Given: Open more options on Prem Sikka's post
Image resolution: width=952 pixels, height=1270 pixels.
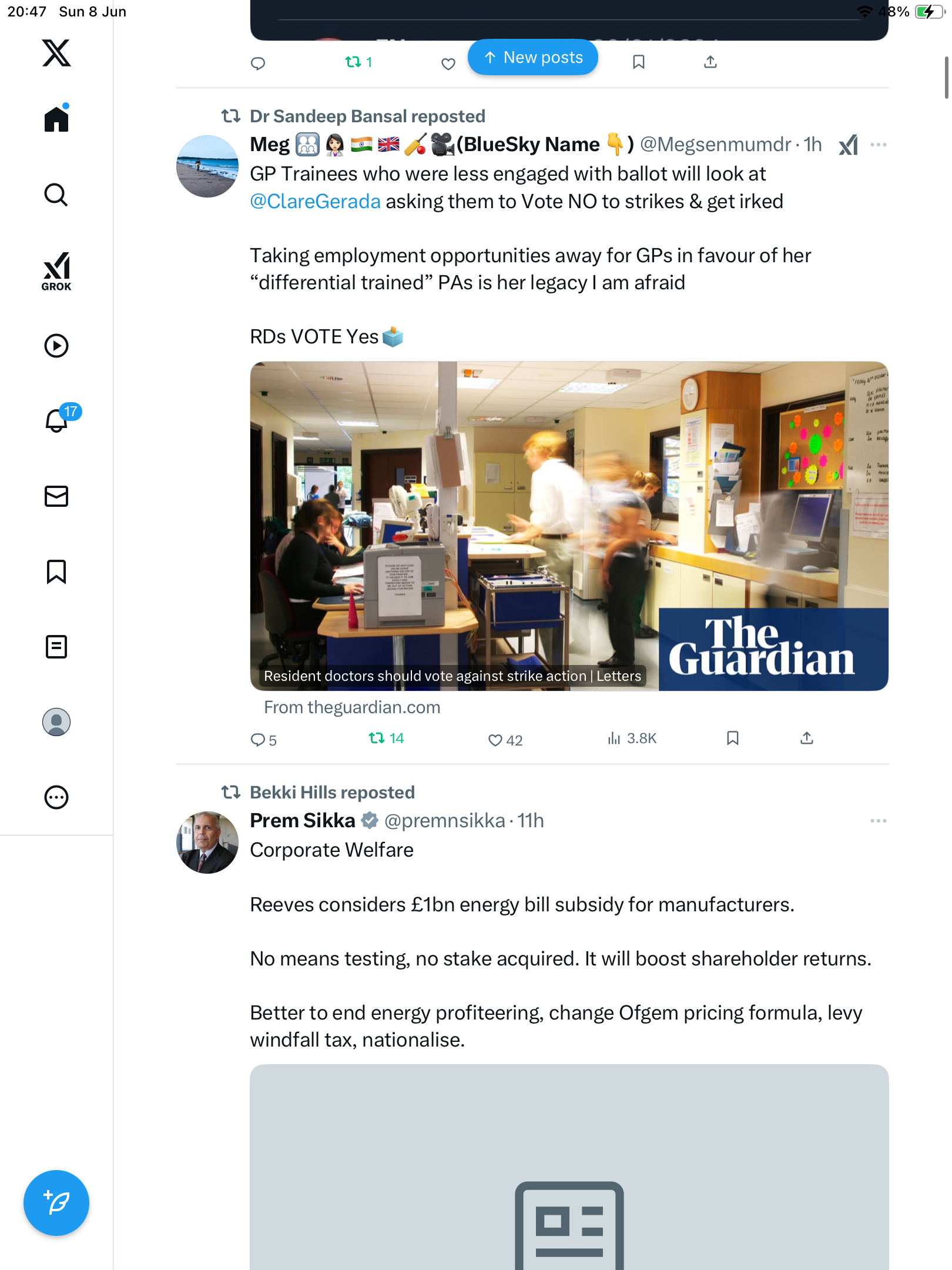Looking at the screenshot, I should (x=878, y=821).
